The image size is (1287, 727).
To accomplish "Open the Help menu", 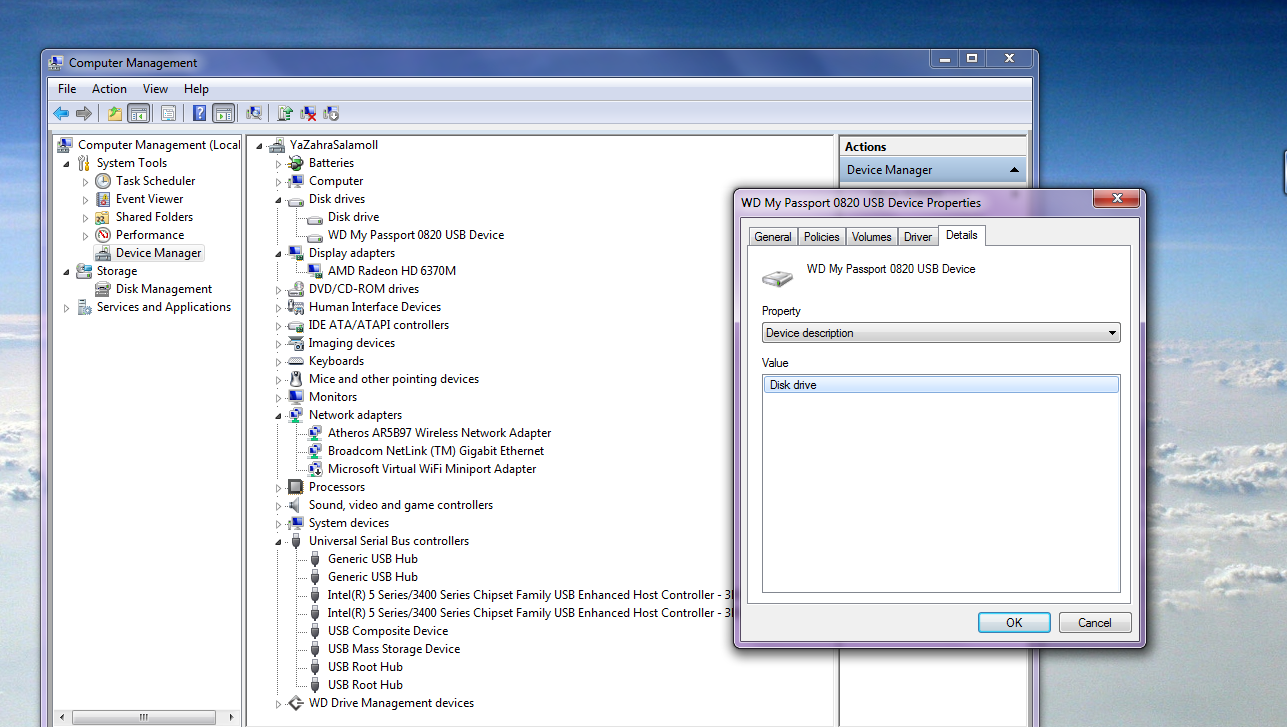I will click(196, 89).
